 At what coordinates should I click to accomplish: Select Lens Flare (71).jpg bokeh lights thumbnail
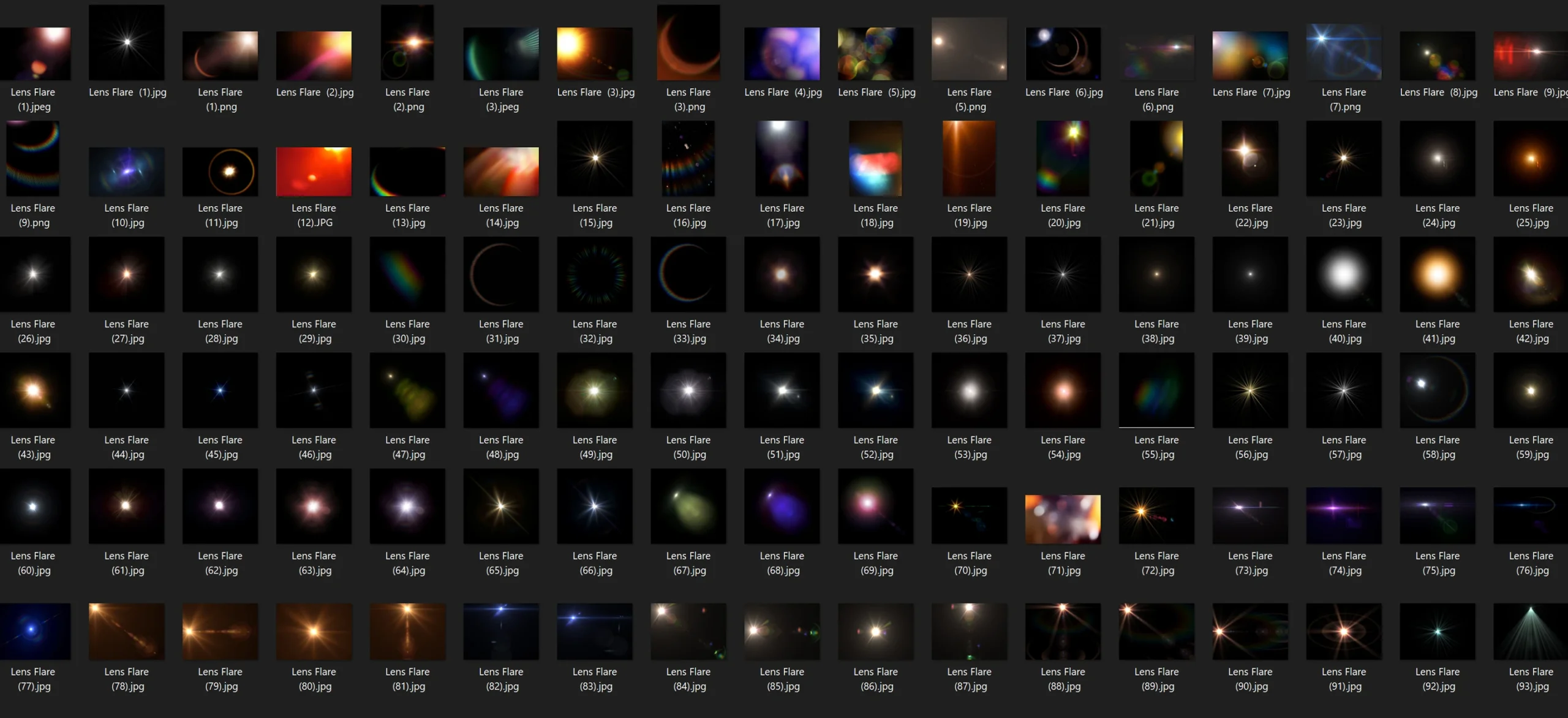[1062, 518]
